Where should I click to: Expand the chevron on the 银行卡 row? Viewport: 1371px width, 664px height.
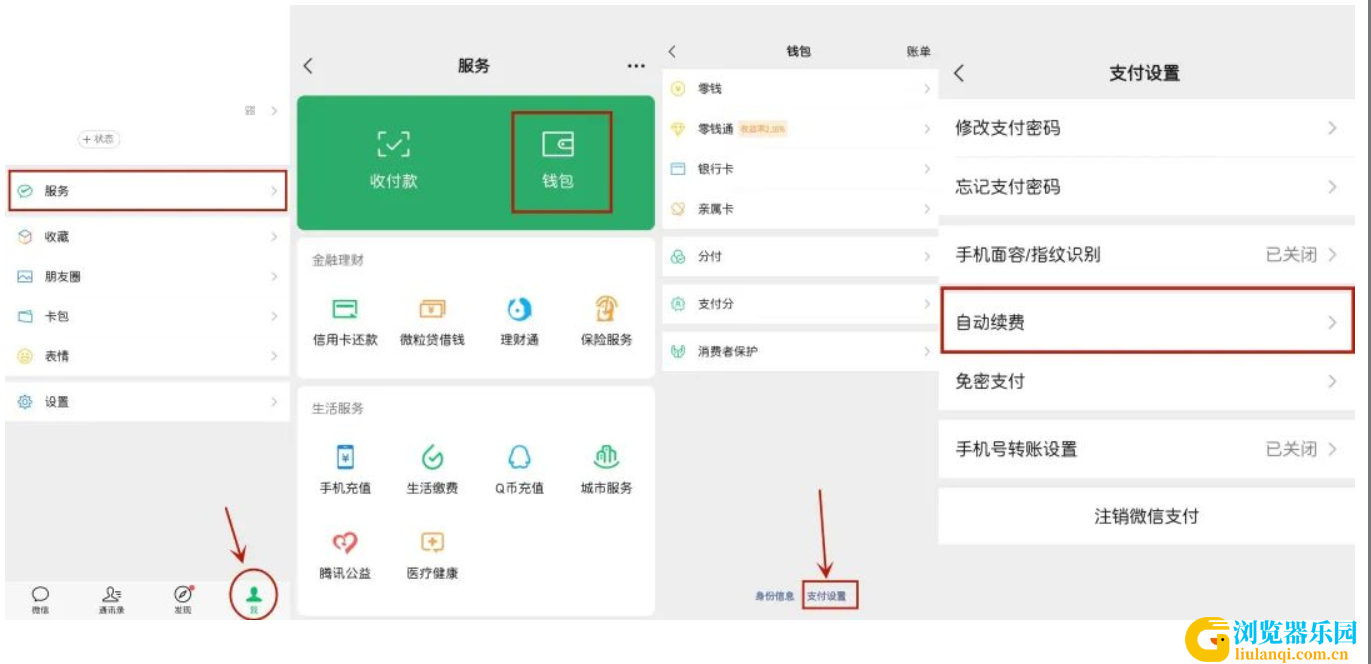[927, 169]
